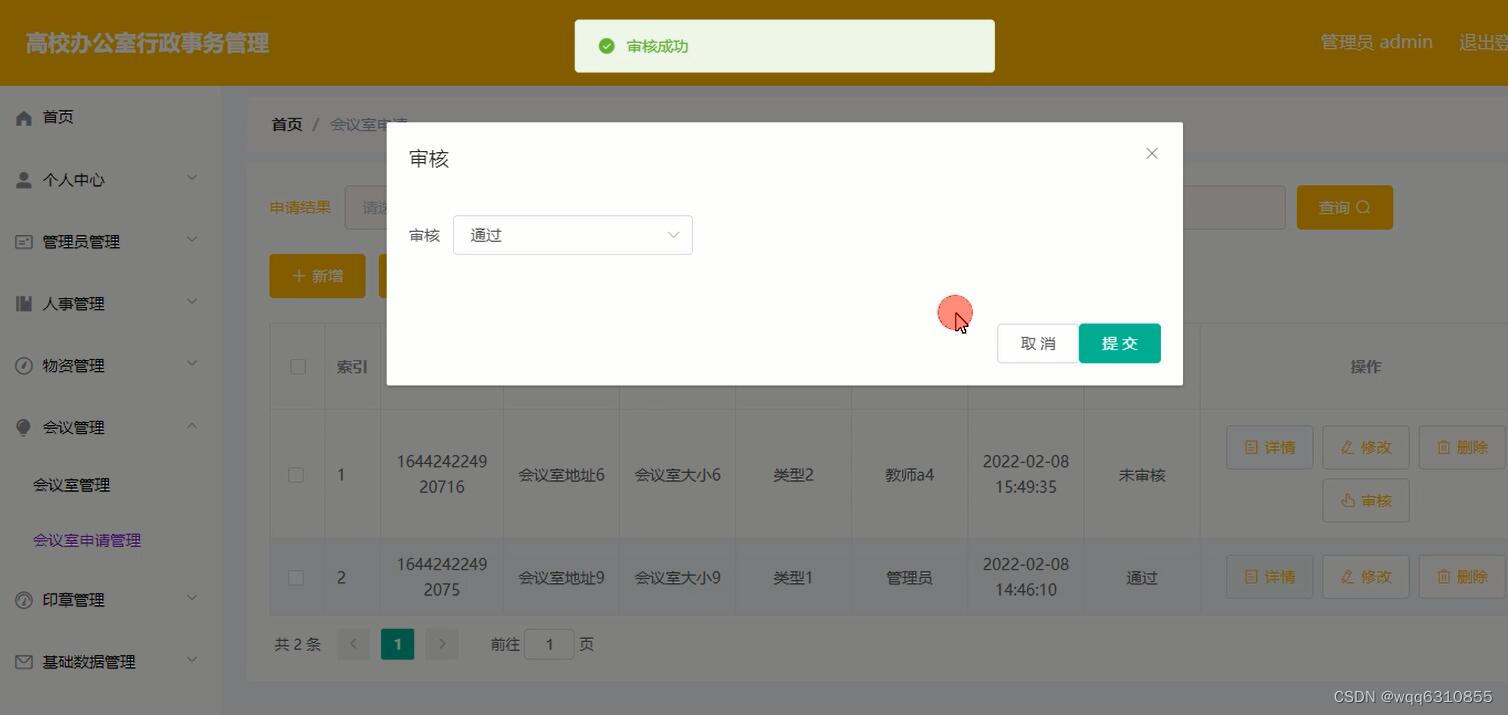
Task: Click the date cell 2022-02-08 15:49:35
Action: click(x=1026, y=475)
